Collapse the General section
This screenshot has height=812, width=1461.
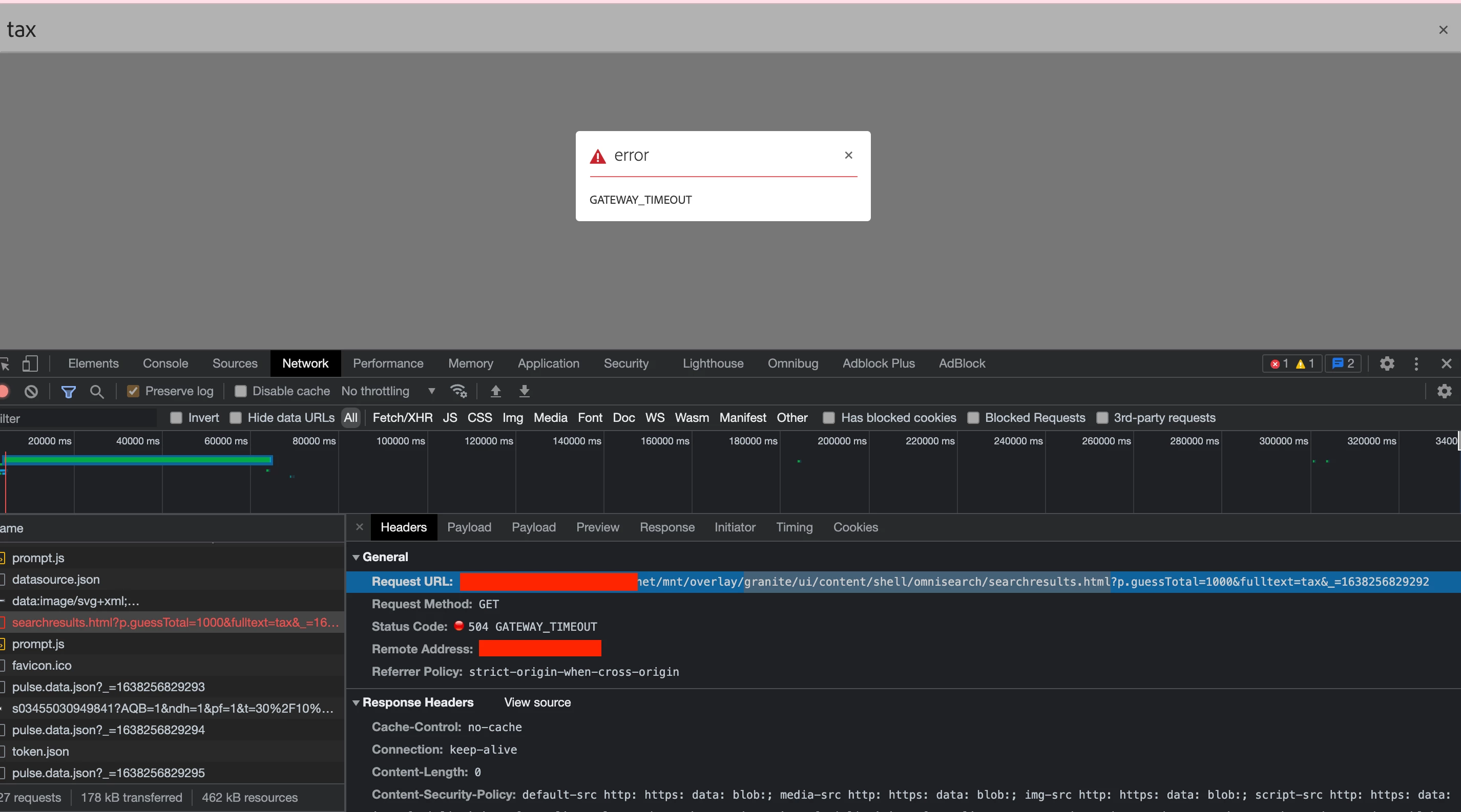[x=356, y=557]
